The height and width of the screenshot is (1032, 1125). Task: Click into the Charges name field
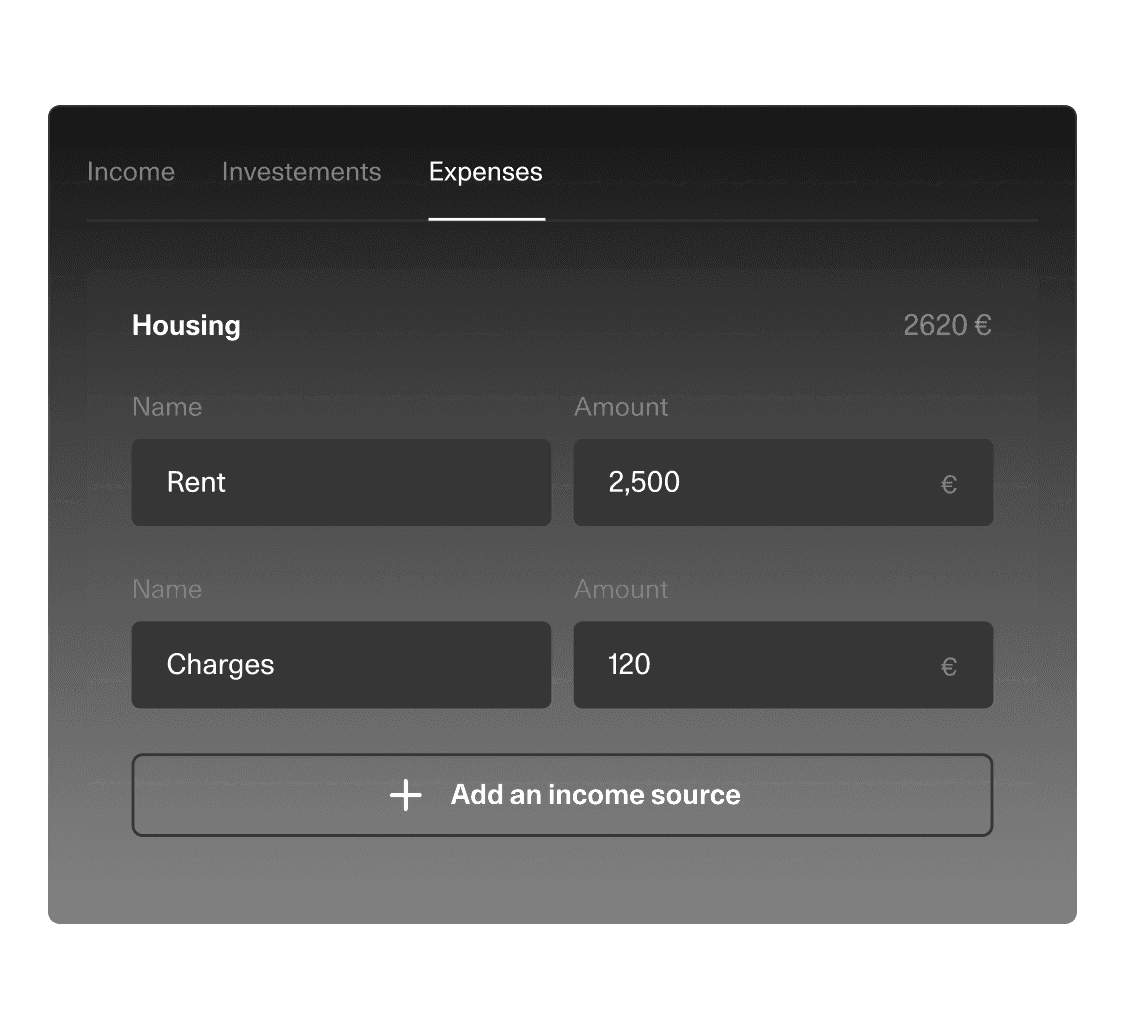342,665
